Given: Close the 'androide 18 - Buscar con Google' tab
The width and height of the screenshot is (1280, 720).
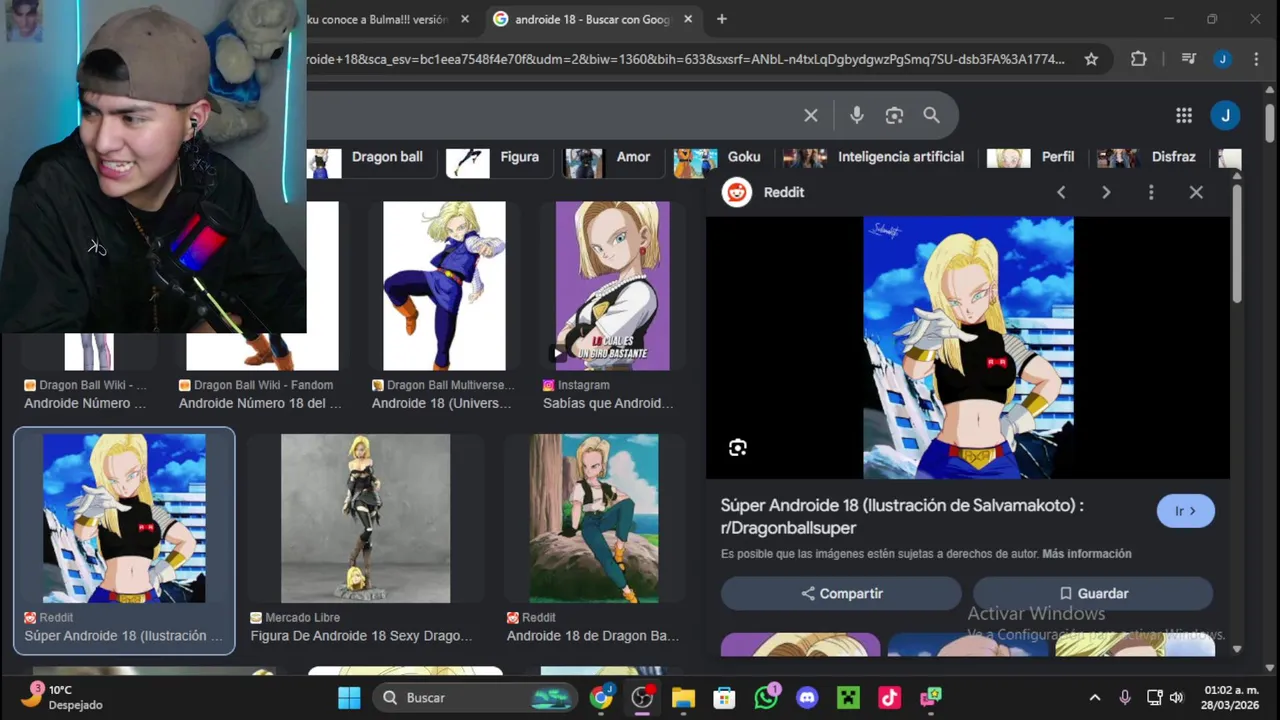Looking at the screenshot, I should point(688,19).
